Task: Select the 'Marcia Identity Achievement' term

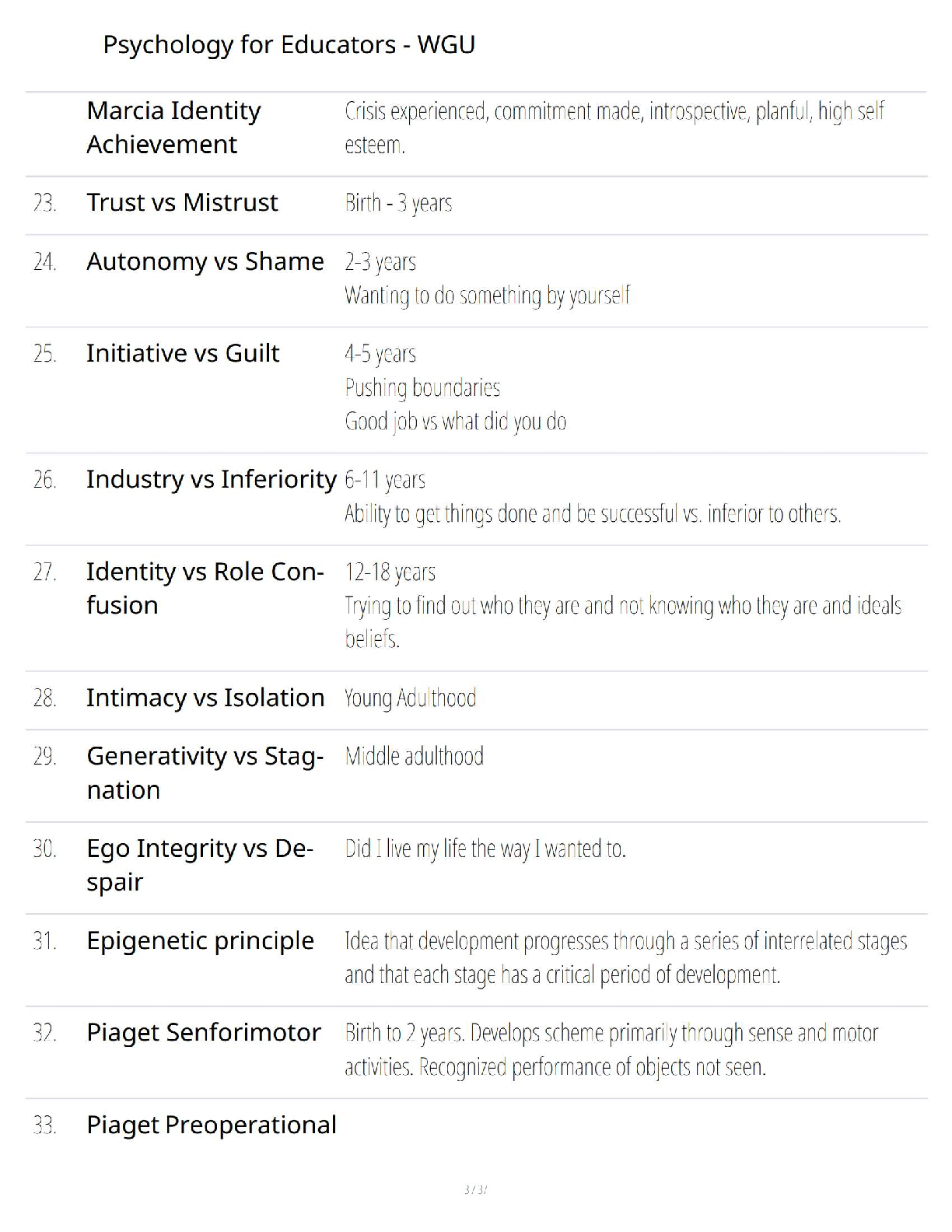Action: point(173,128)
